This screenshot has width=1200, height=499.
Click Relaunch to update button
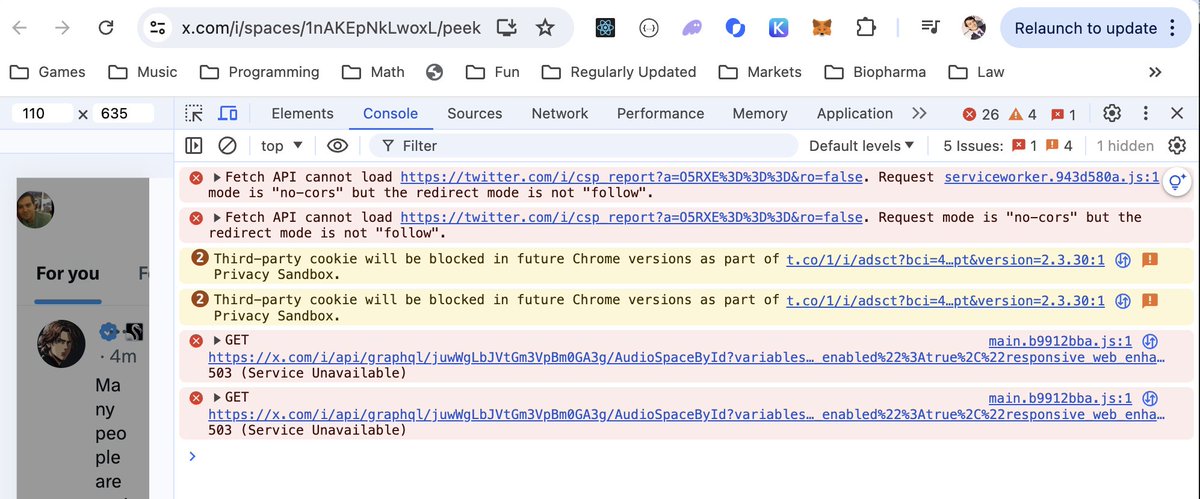(x=1085, y=28)
